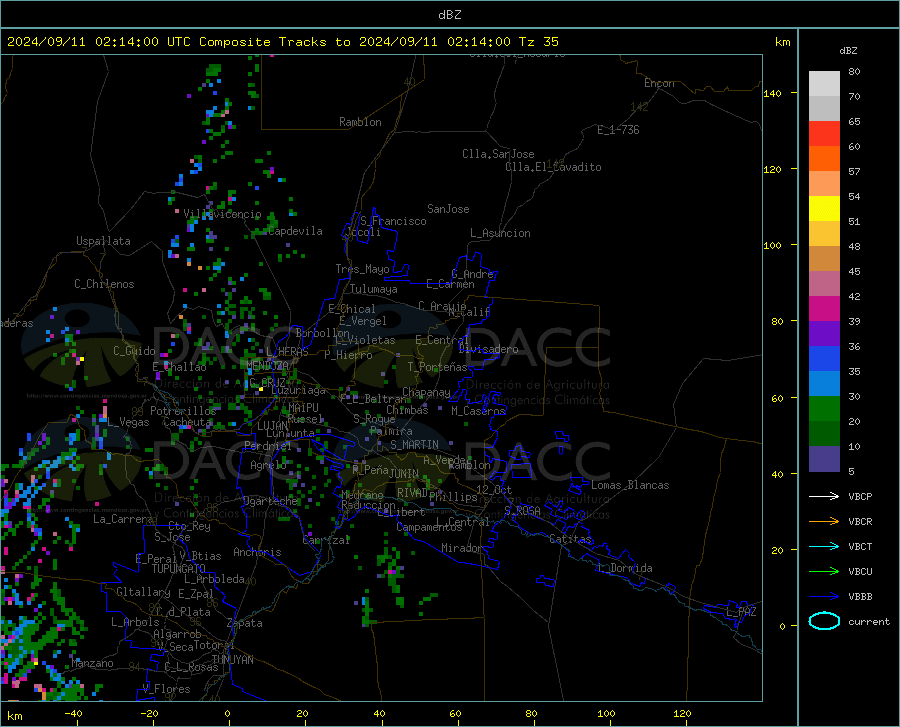Click the 'TUNUYAN' map label
The image size is (900, 727).
pos(232,659)
